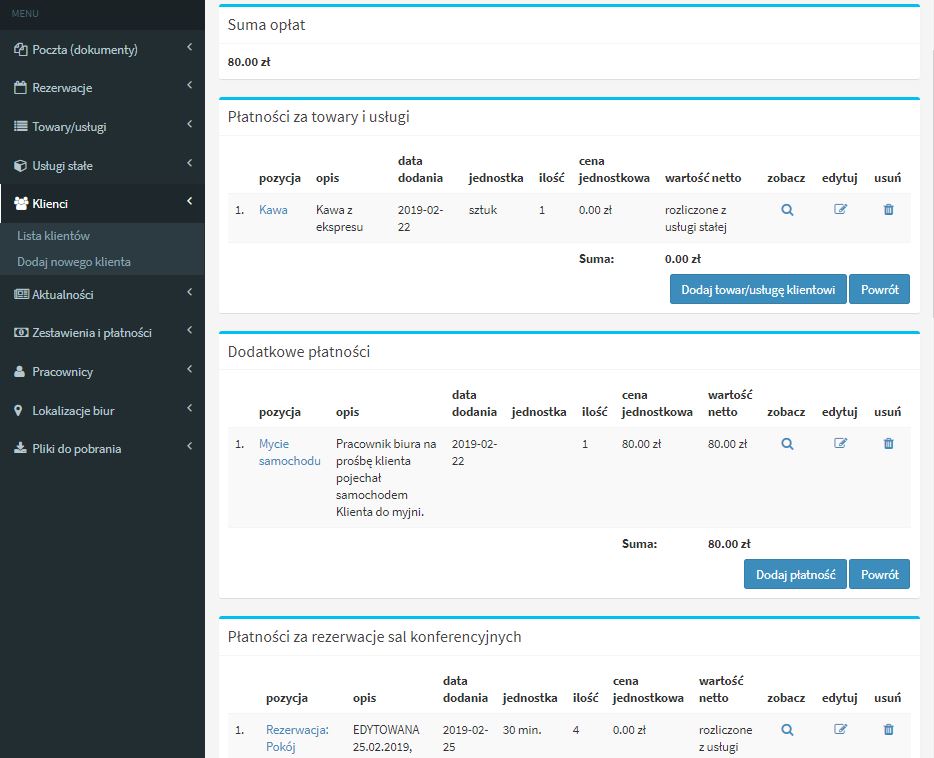This screenshot has height=758, width=934.
Task: Select the Towary/usługi menu entry
Action: pos(102,126)
